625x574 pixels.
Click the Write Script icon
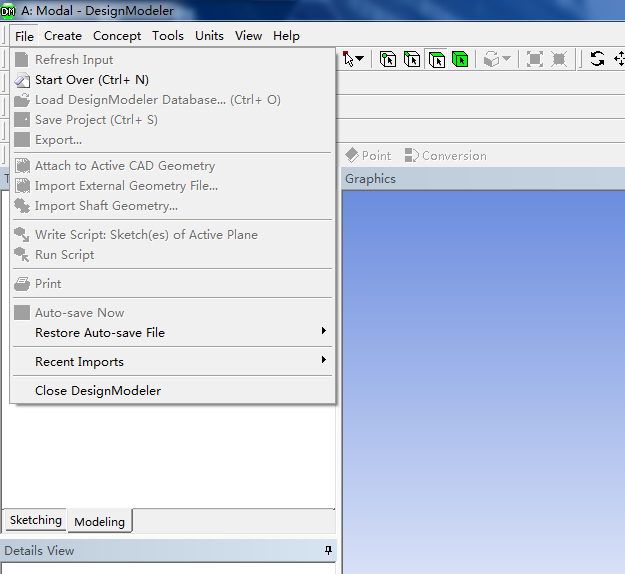pos(22,234)
